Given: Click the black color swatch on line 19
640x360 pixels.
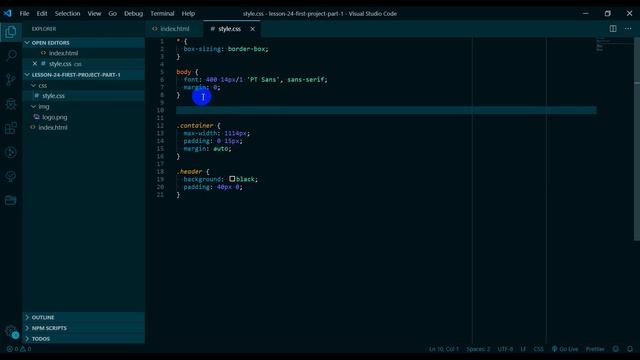Looking at the screenshot, I should [x=232, y=179].
